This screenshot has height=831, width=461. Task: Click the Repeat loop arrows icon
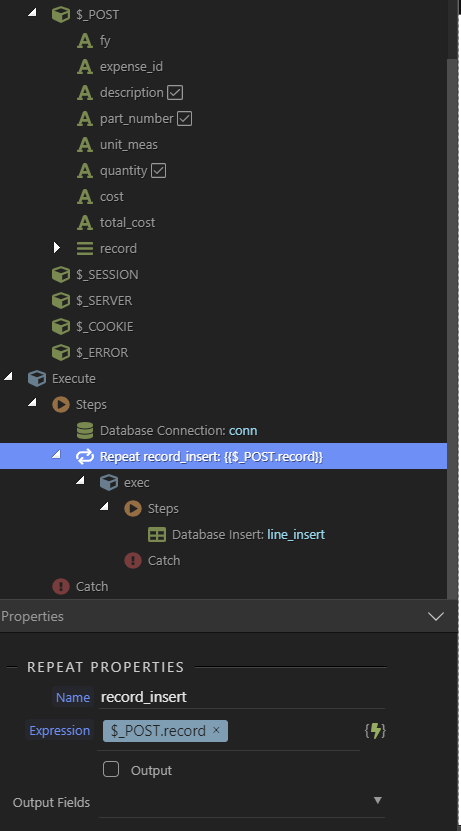[85, 456]
